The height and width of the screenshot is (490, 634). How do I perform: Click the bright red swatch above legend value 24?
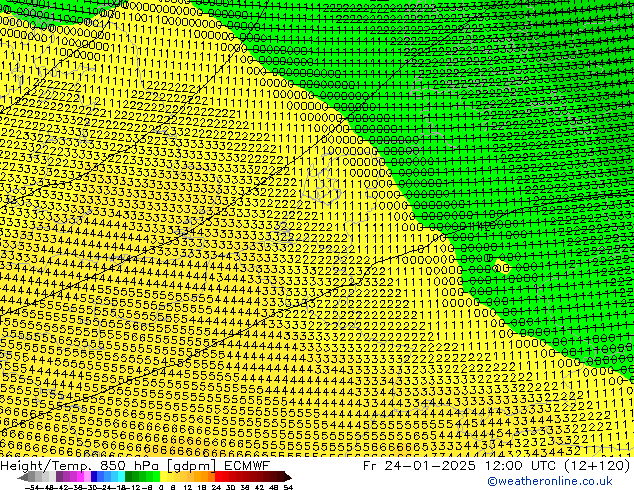pos(218,477)
